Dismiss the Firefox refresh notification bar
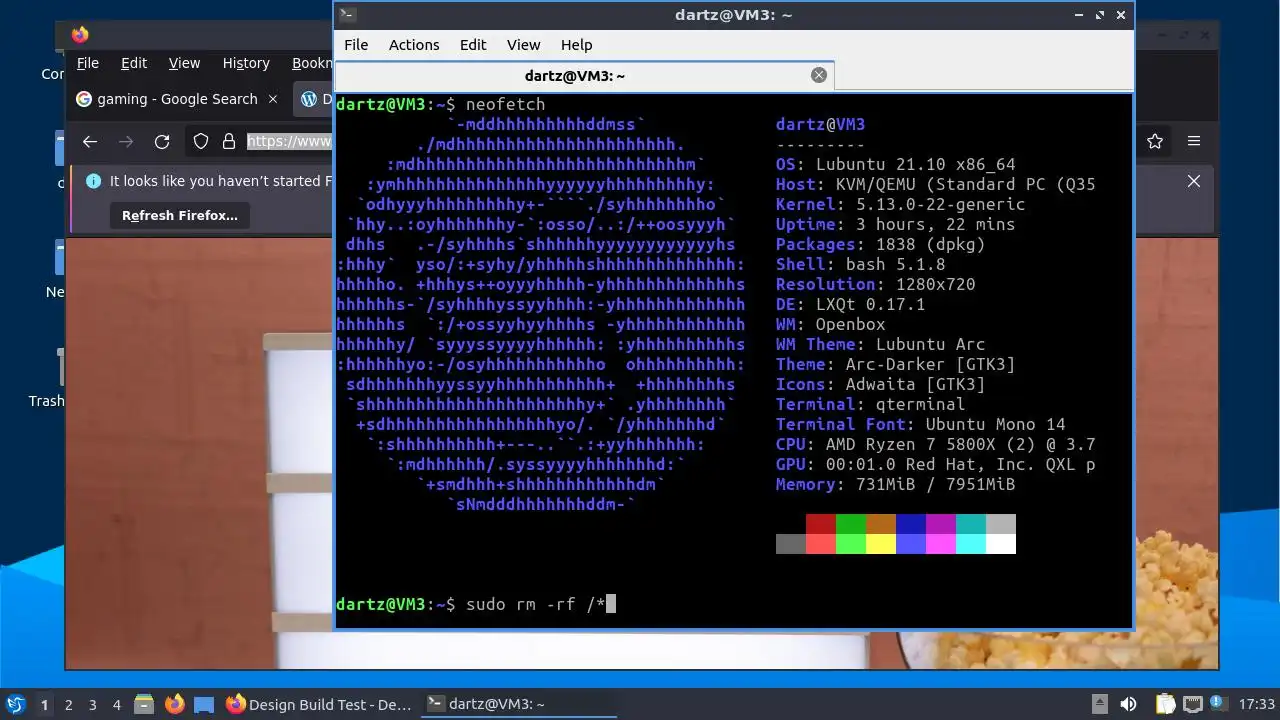This screenshot has width=1280, height=720. pos(1194,181)
